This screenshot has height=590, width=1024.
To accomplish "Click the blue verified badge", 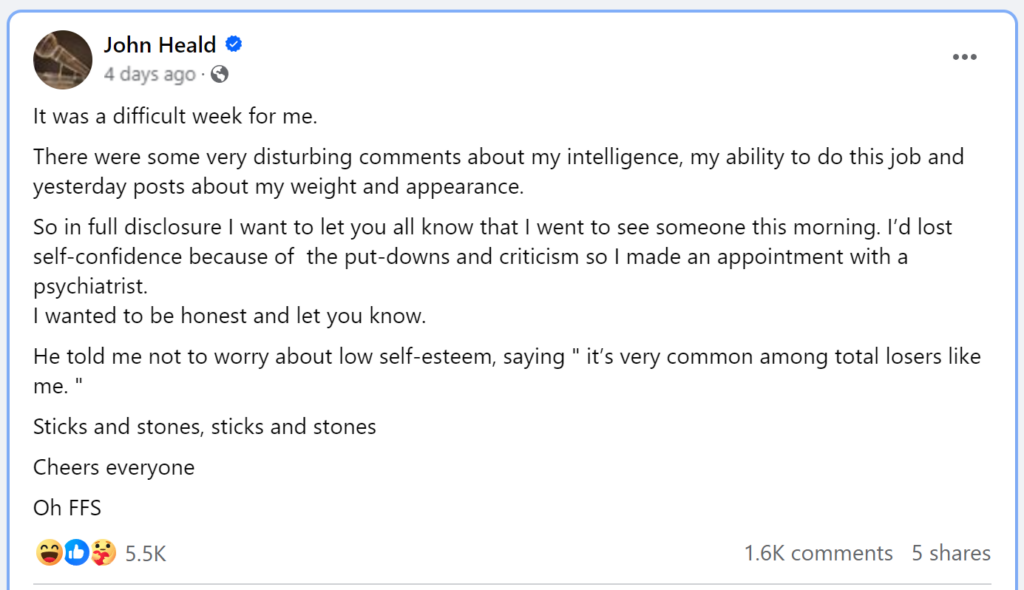I will (x=234, y=44).
